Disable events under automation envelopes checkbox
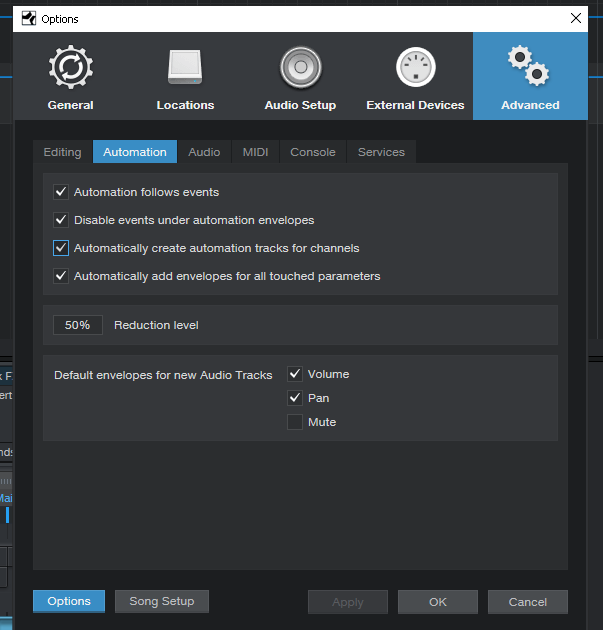This screenshot has height=630, width=603. tap(61, 220)
